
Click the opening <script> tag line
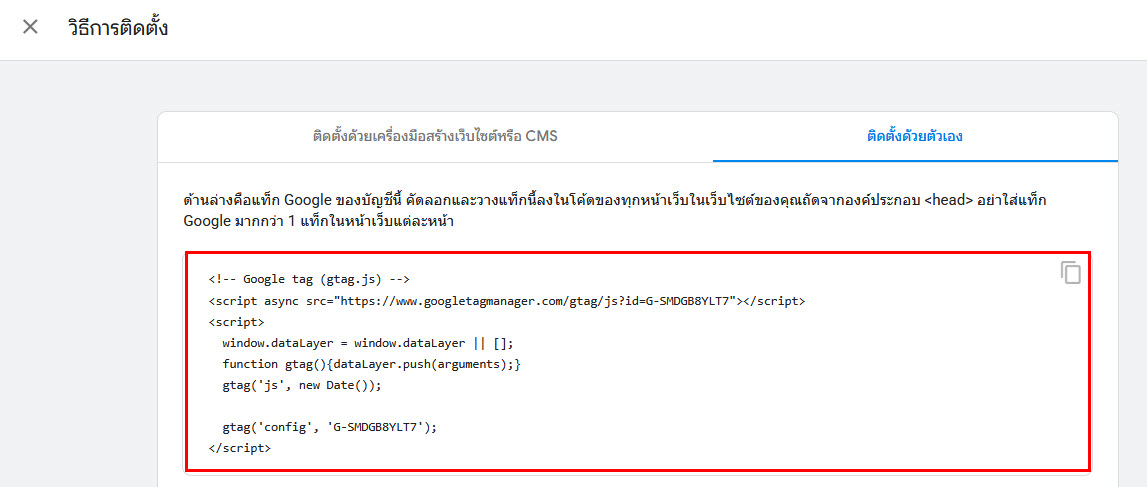point(236,322)
